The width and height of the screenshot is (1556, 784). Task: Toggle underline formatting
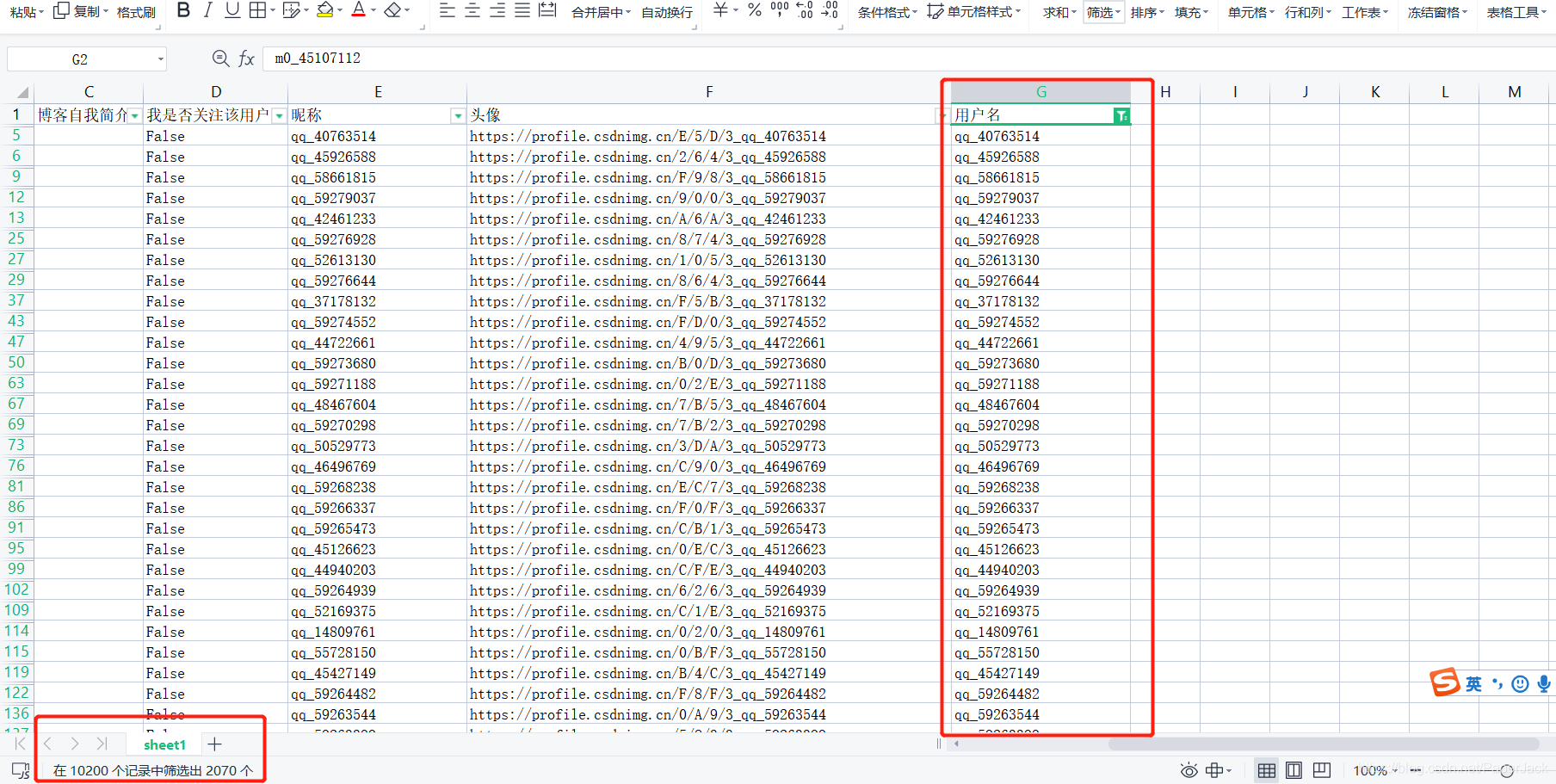coord(232,10)
